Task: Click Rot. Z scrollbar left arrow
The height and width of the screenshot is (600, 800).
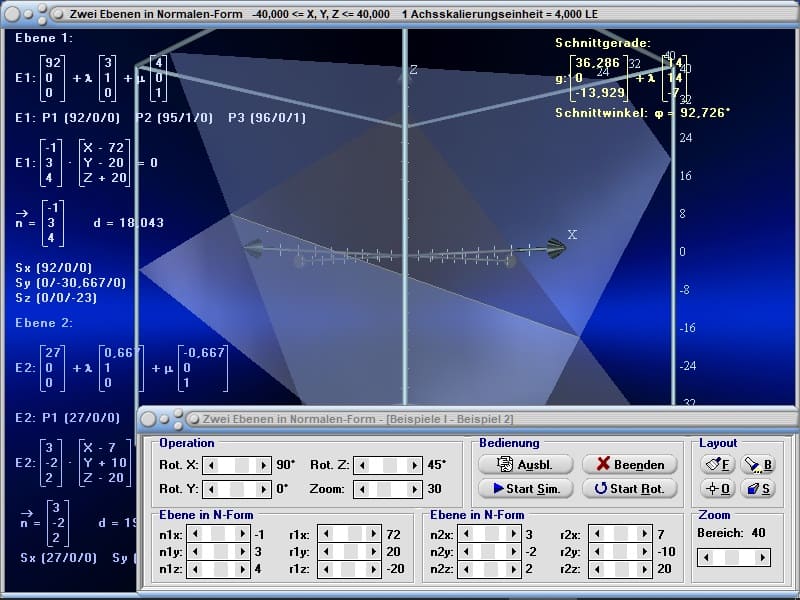Action: click(x=362, y=465)
